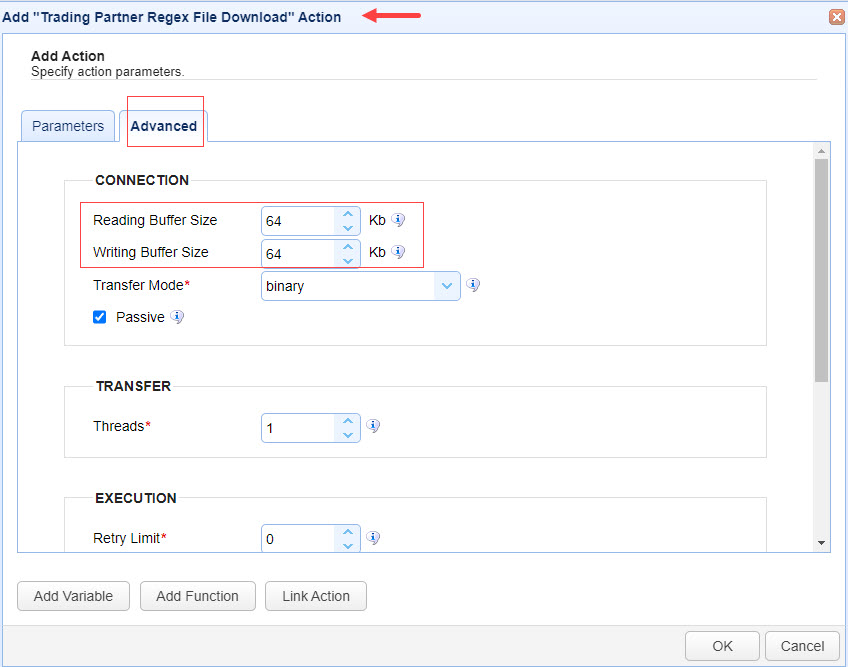
Task: Click the Link Action button
Action: pyautogui.click(x=315, y=596)
